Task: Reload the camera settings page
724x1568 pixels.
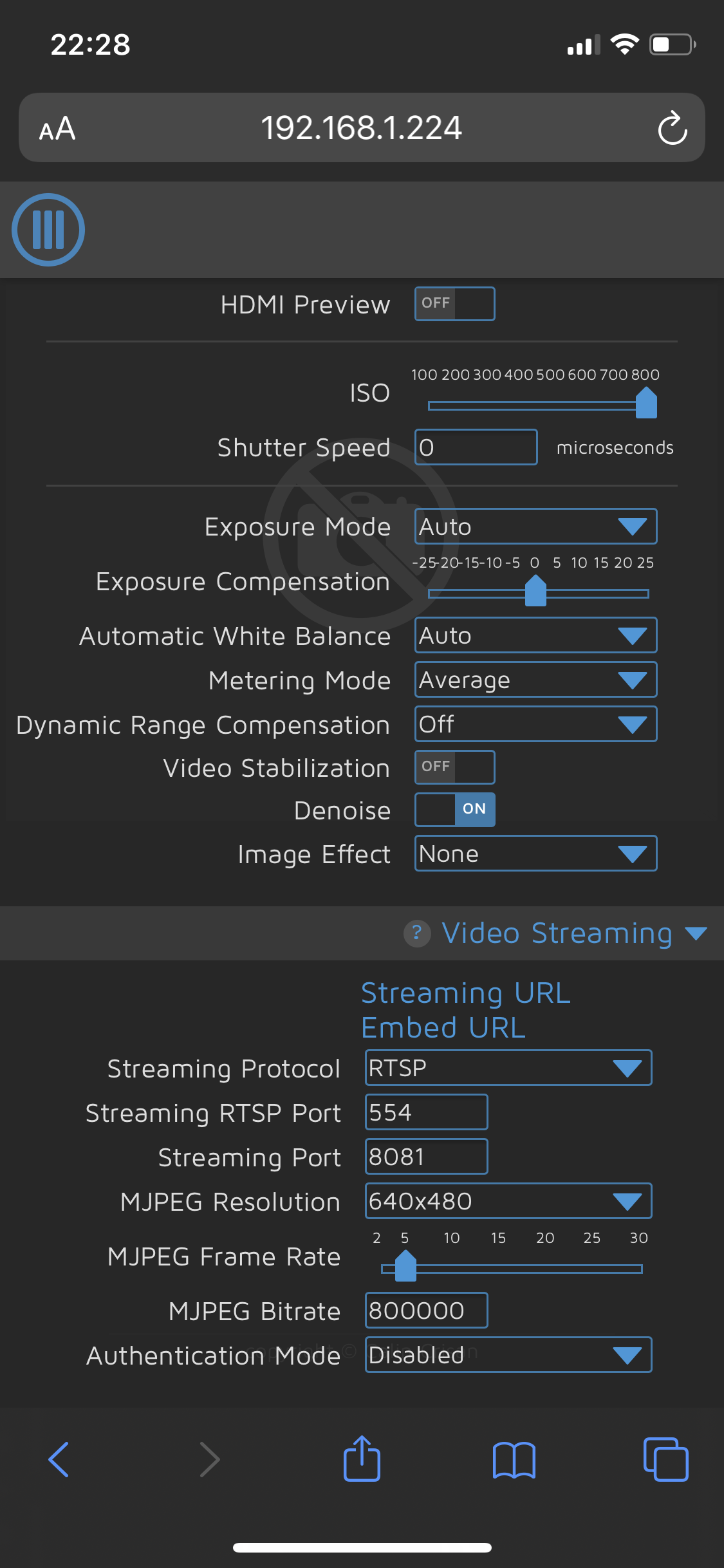Action: point(672,127)
